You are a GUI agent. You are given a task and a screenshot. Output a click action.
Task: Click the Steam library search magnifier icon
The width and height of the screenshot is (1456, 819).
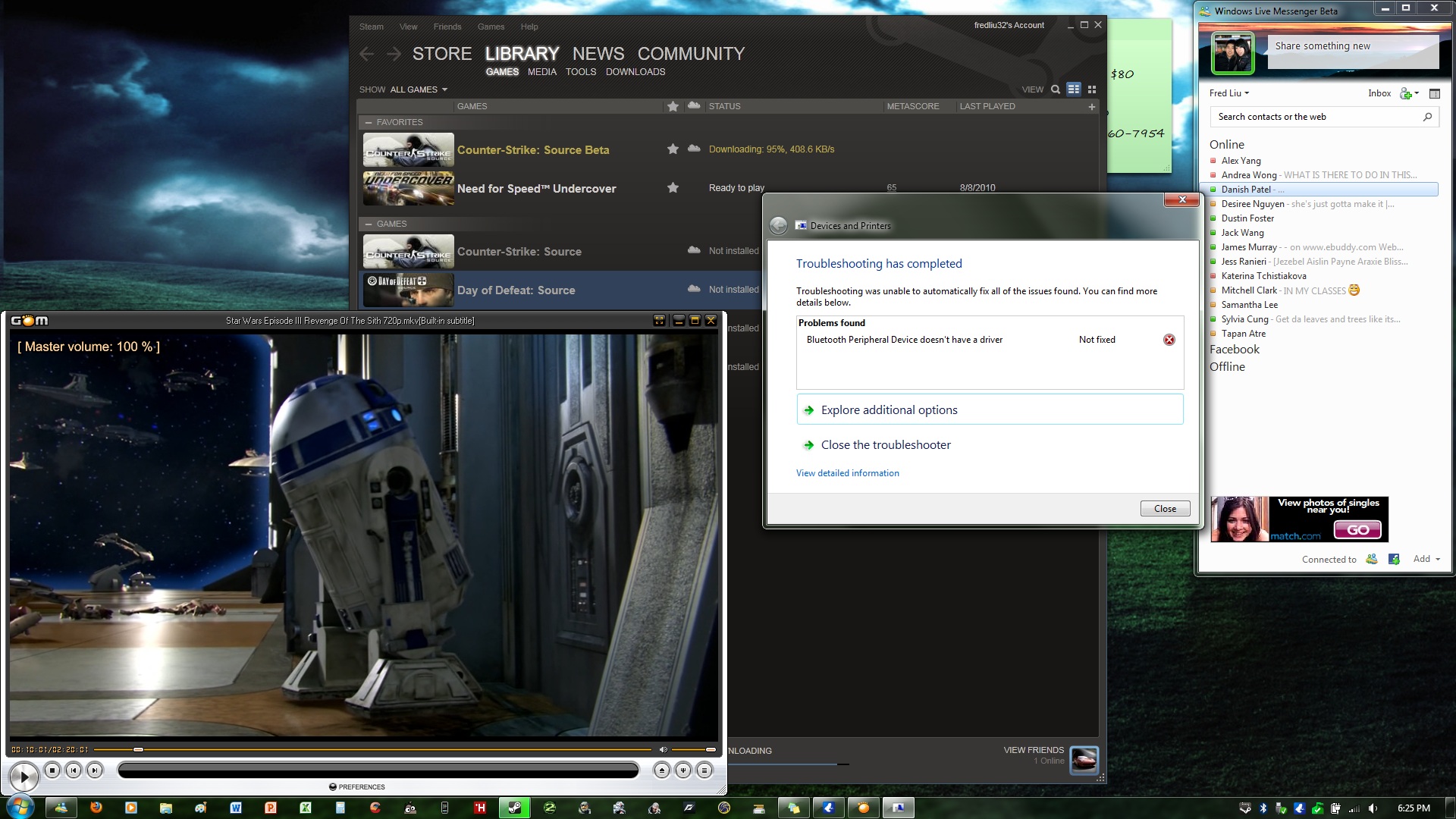point(1056,89)
